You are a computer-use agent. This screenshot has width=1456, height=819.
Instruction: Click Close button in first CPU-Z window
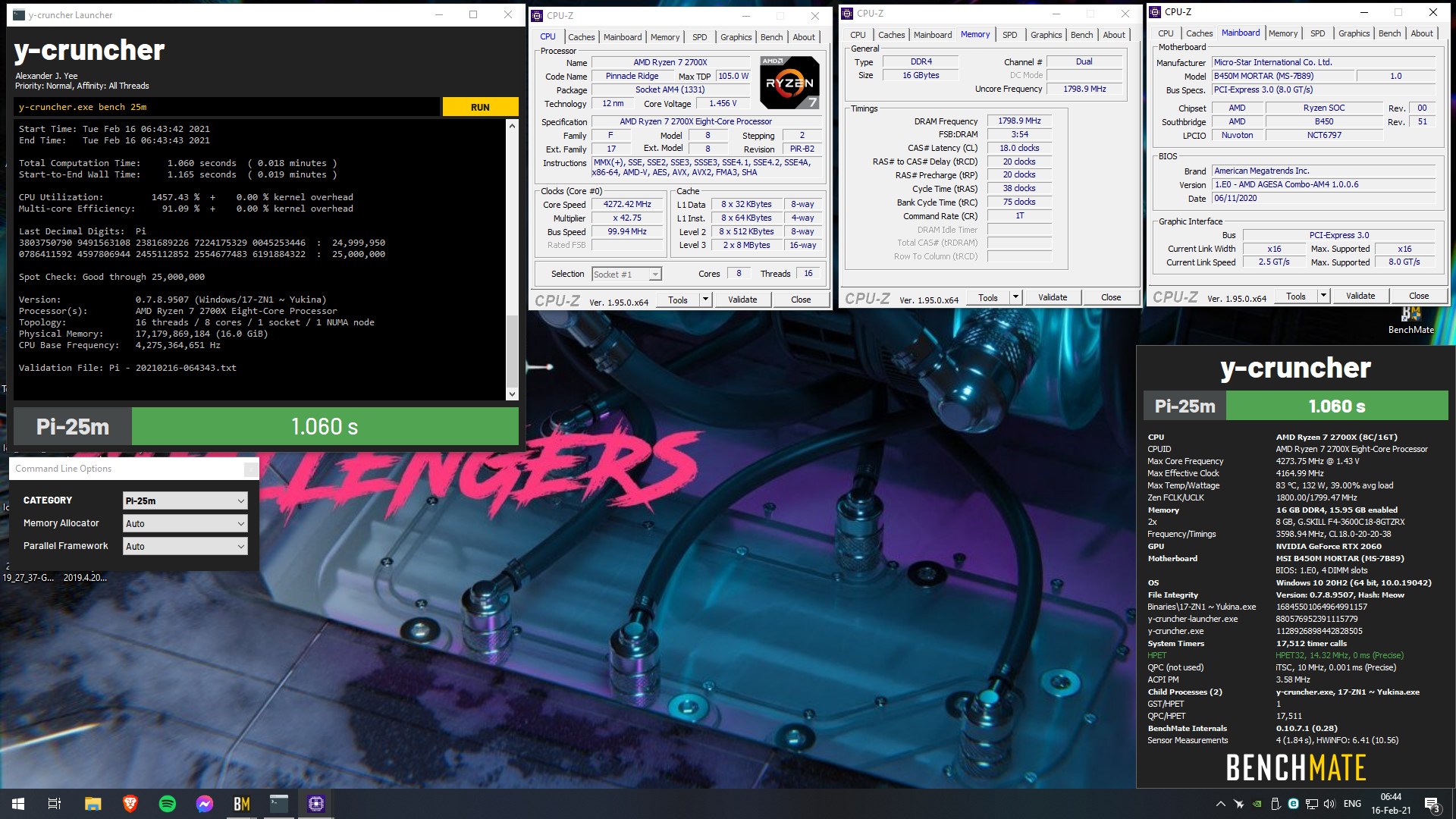point(801,300)
